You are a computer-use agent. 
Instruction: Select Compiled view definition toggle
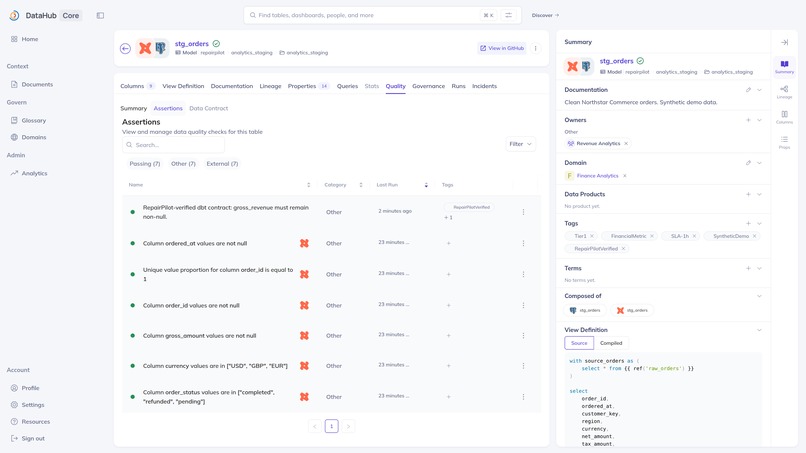click(611, 343)
